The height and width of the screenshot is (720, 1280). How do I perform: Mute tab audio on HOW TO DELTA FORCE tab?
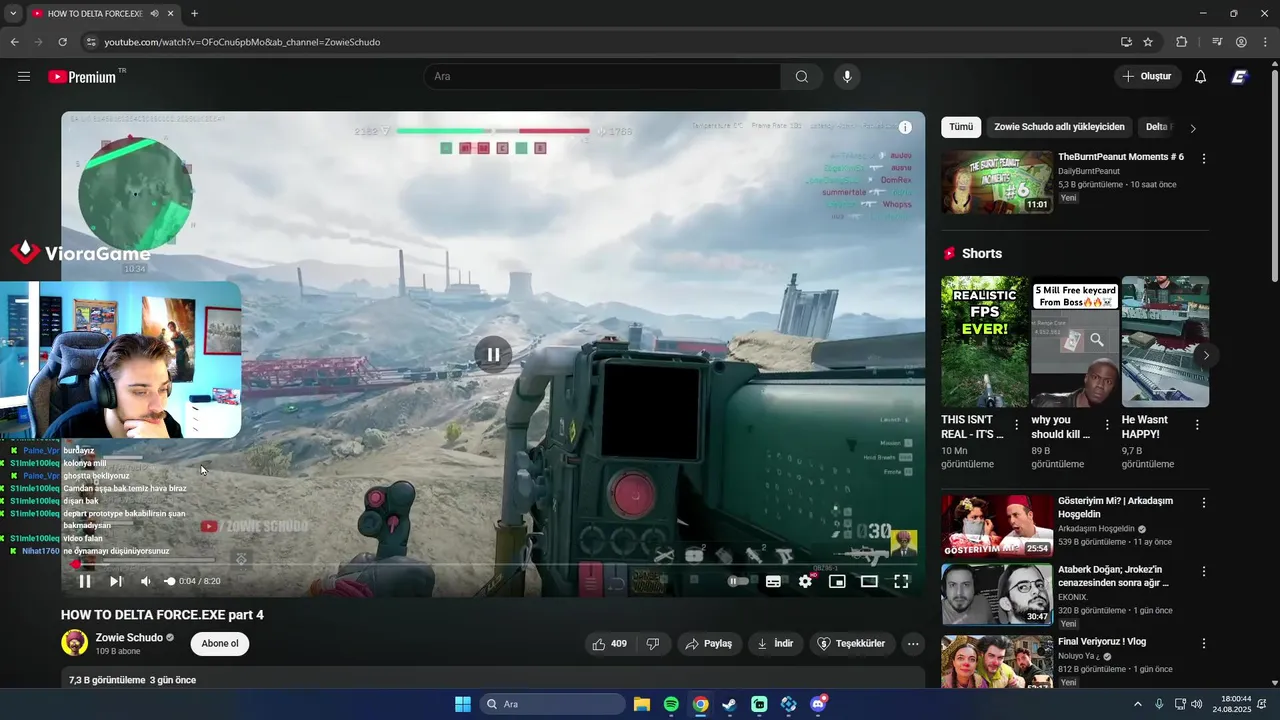click(x=154, y=14)
